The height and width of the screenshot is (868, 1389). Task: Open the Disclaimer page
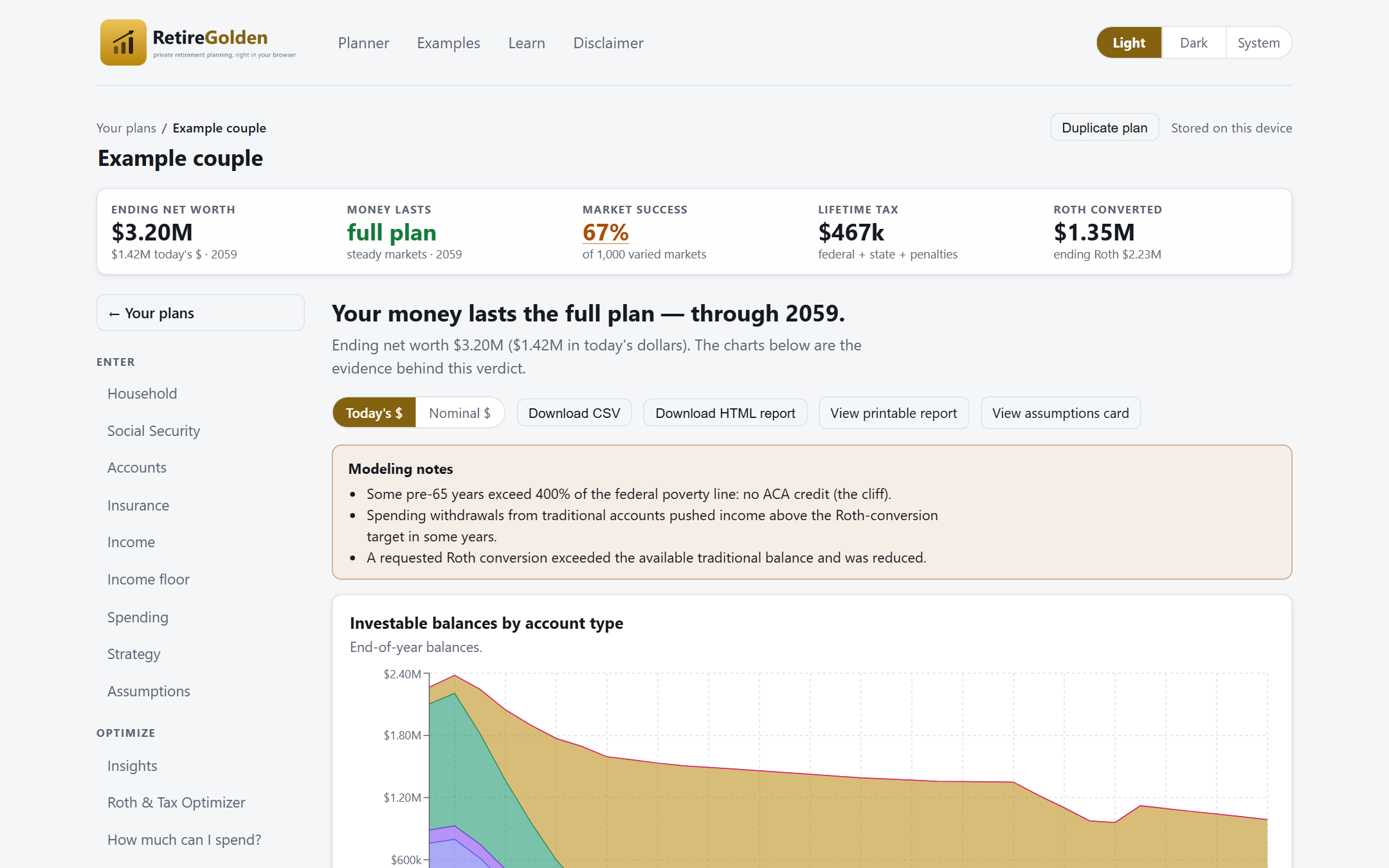tap(608, 43)
